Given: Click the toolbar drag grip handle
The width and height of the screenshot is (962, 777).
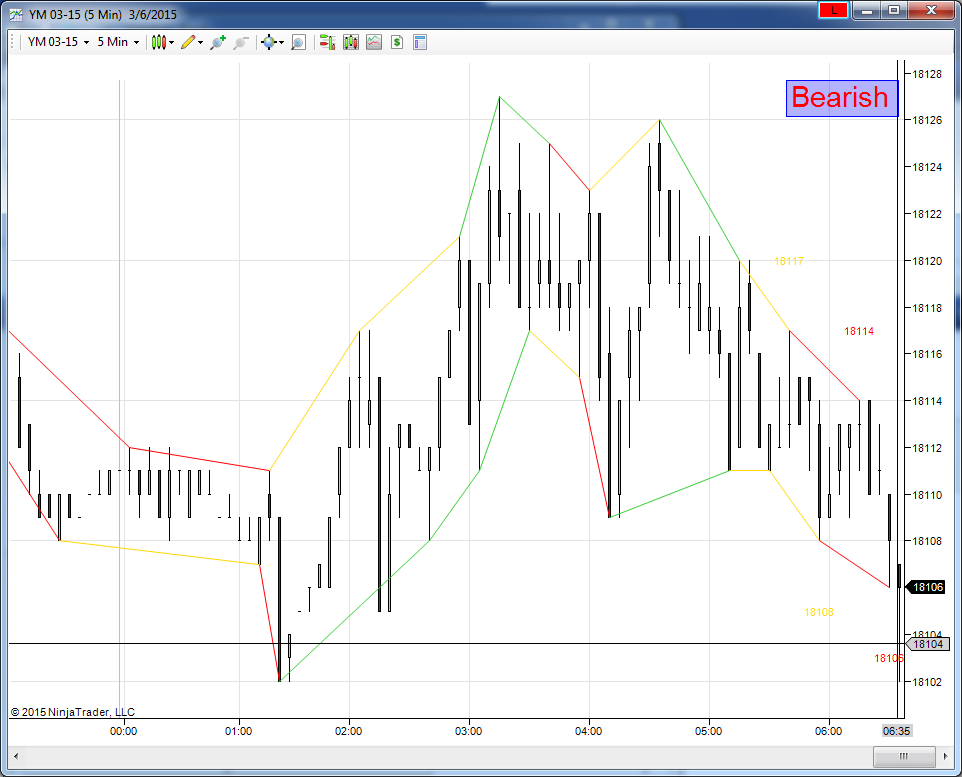Looking at the screenshot, I should [x=13, y=42].
